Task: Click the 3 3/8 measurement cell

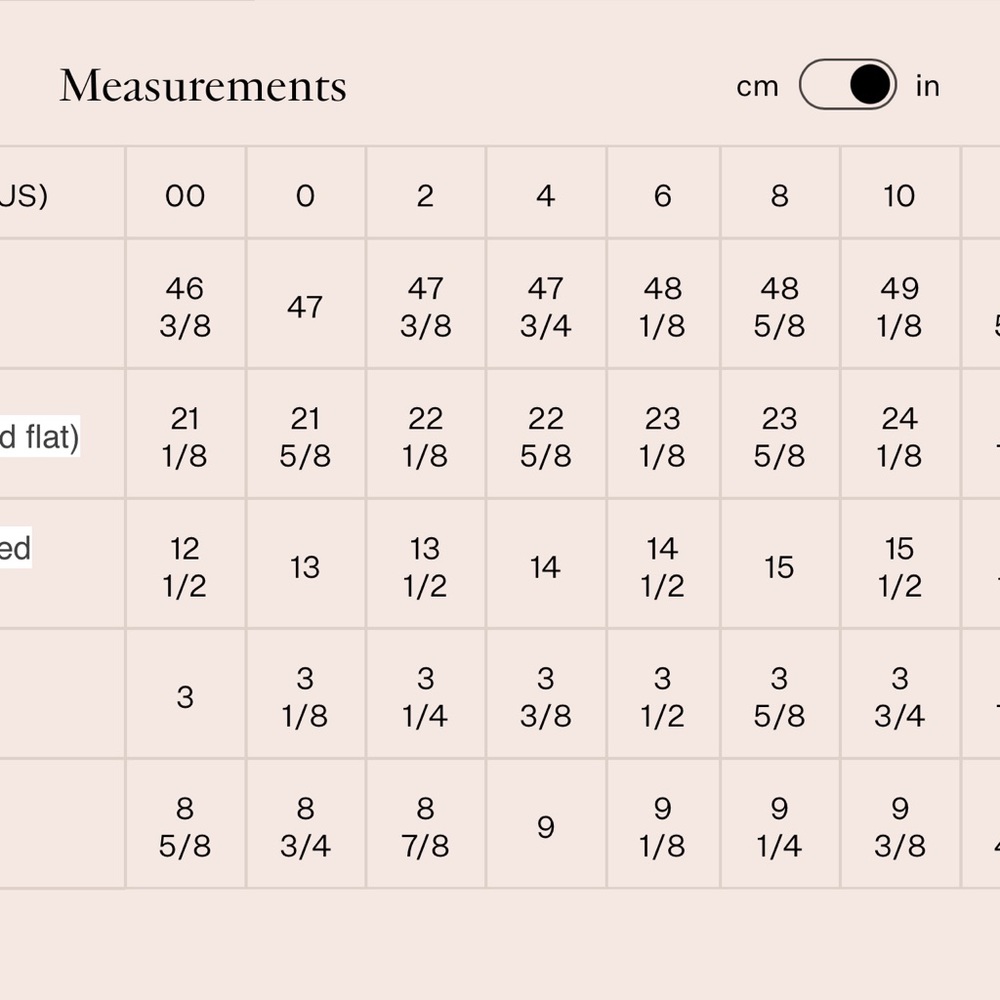Action: click(546, 694)
